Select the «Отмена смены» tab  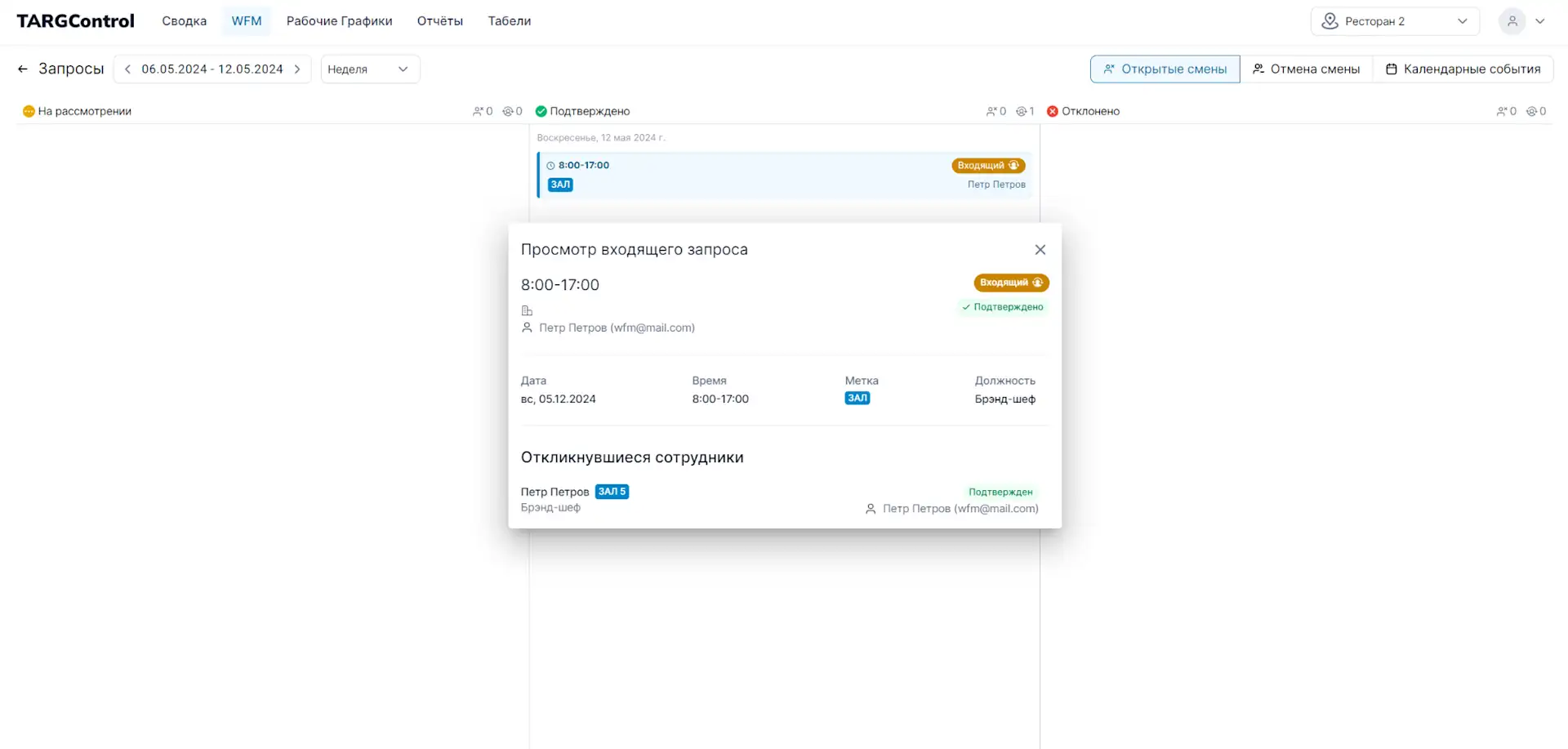(1307, 69)
